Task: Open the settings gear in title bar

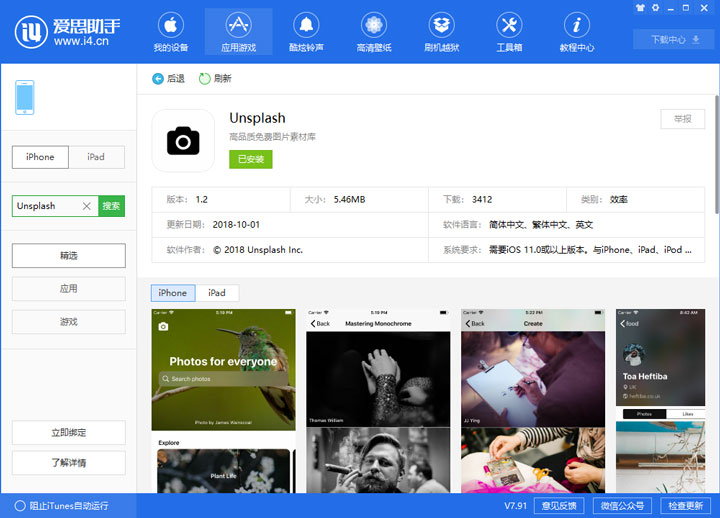Action: 655,8
